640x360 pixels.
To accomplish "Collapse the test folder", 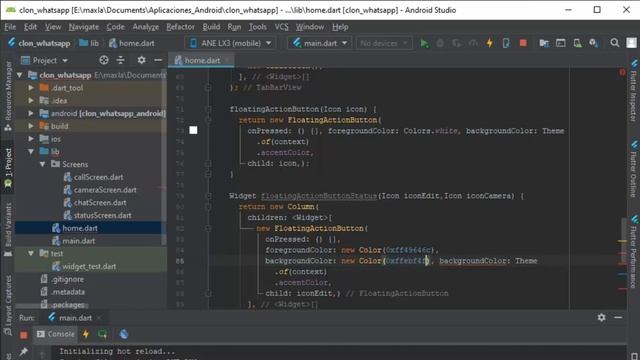I will coord(31,253).
